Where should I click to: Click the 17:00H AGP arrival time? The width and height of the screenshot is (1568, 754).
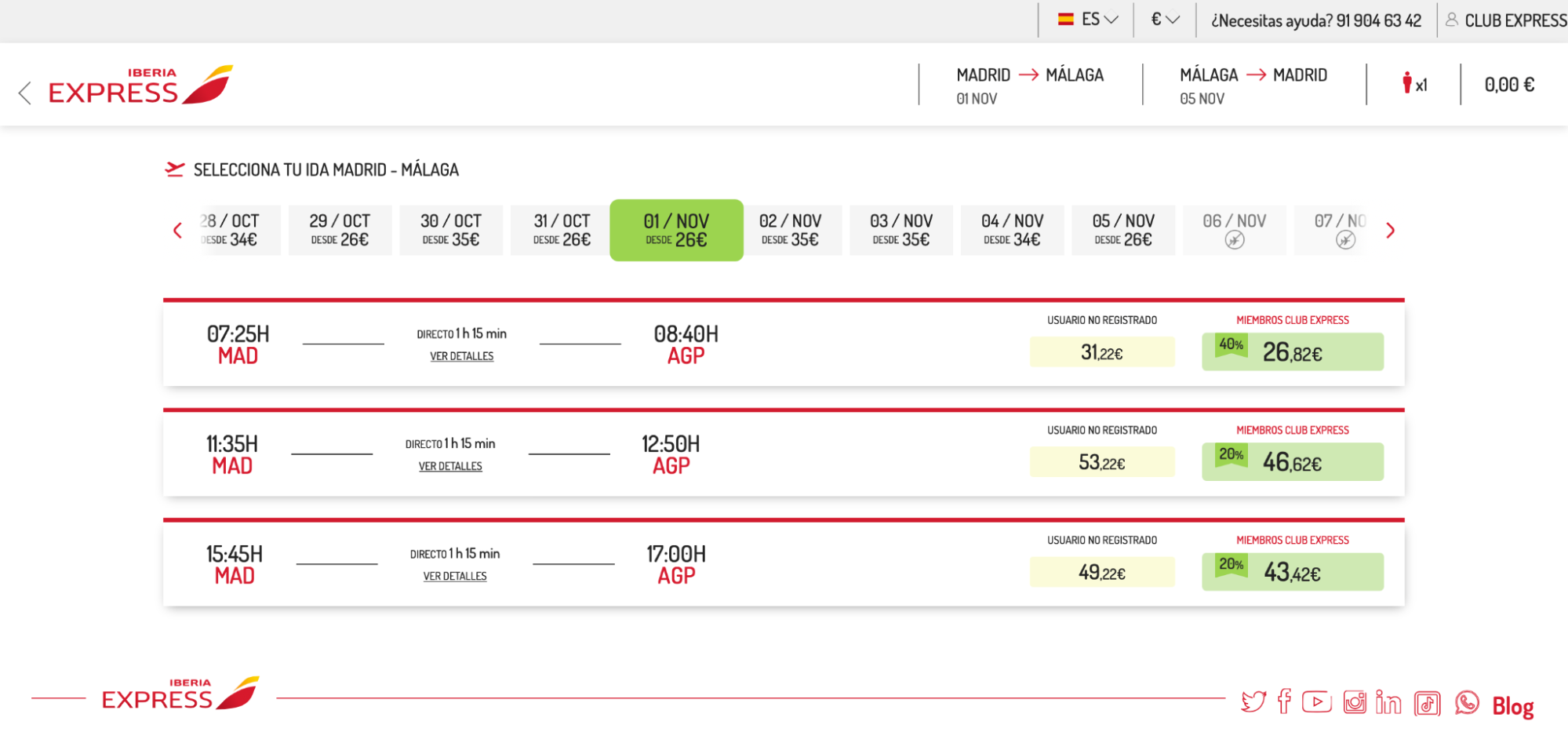point(676,564)
